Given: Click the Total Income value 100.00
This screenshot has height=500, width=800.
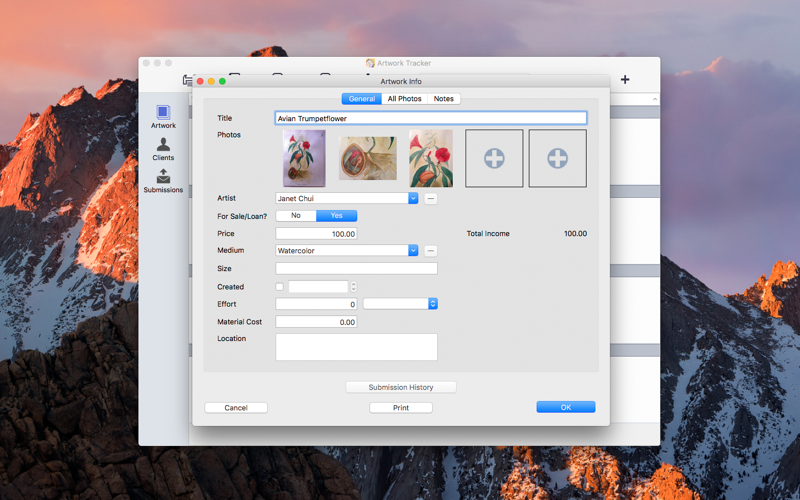Looking at the screenshot, I should click(576, 234).
